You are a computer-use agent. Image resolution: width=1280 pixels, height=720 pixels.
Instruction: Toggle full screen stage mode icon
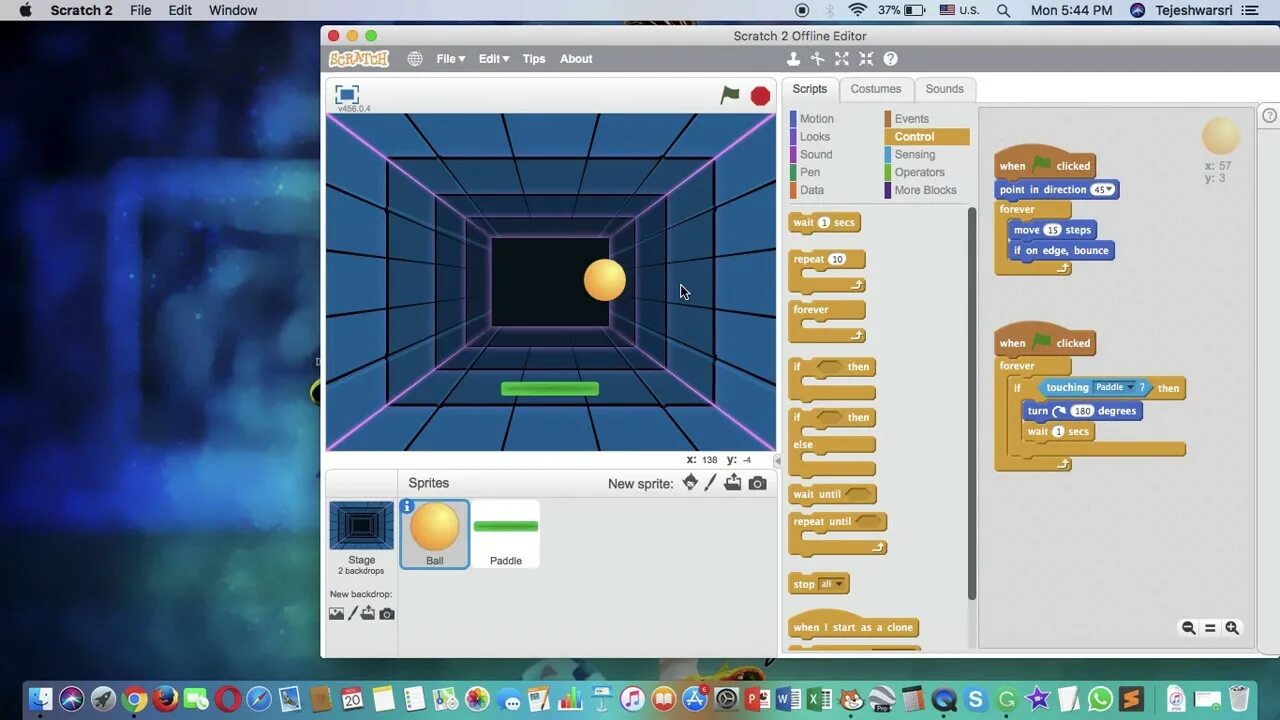[x=347, y=94]
